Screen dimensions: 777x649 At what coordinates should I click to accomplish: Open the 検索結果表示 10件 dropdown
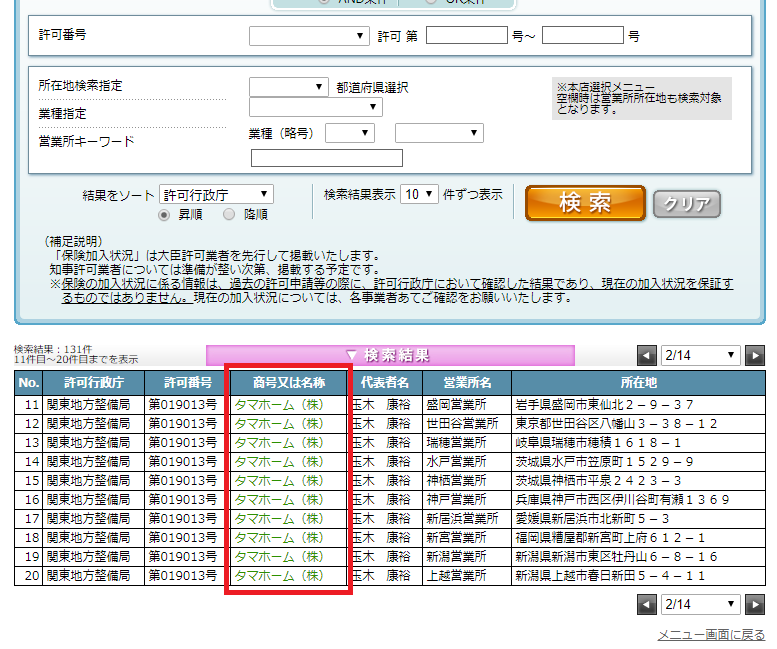pyautogui.click(x=419, y=194)
